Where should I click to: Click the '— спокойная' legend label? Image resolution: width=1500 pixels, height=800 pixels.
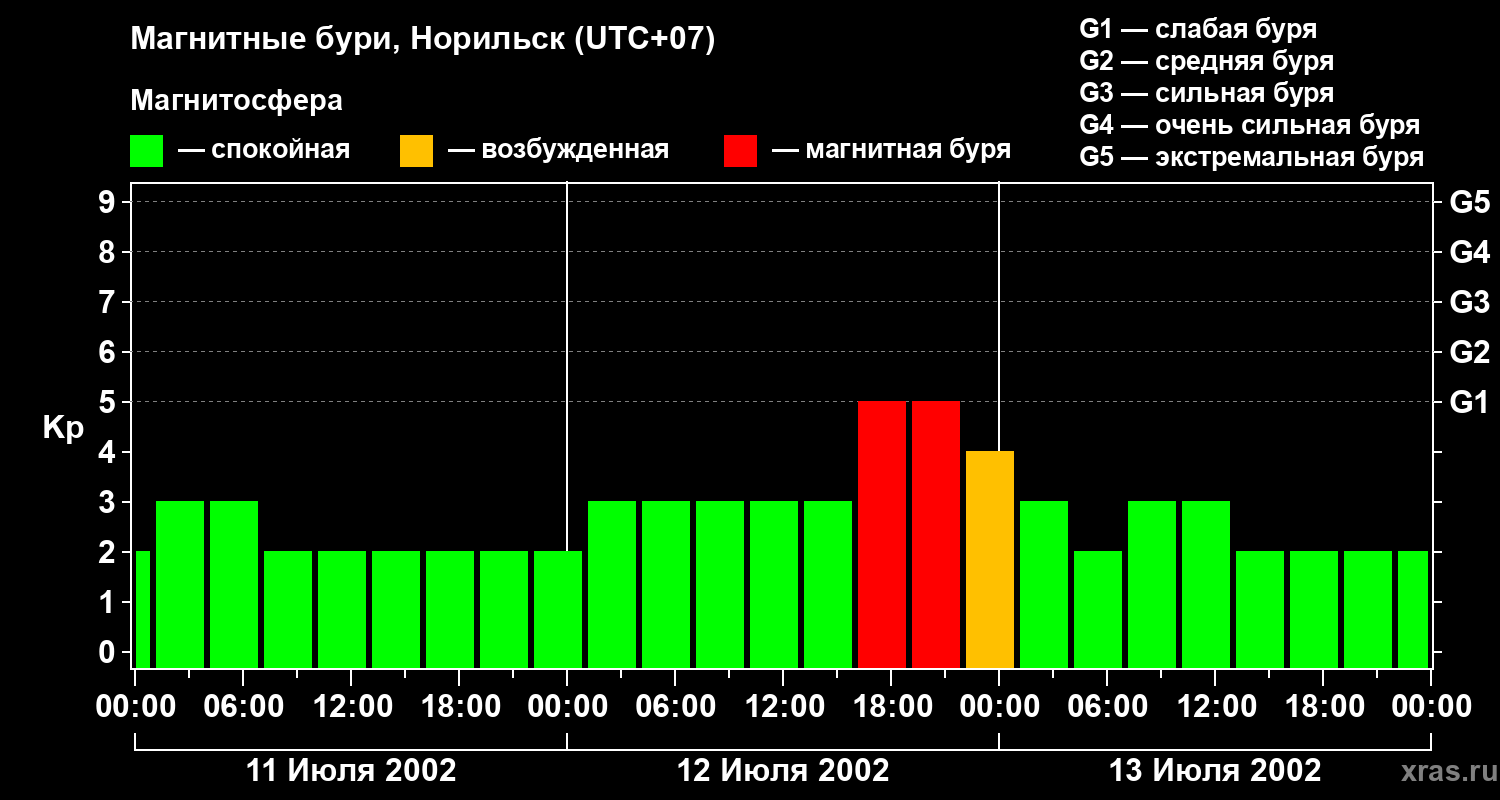(x=264, y=150)
